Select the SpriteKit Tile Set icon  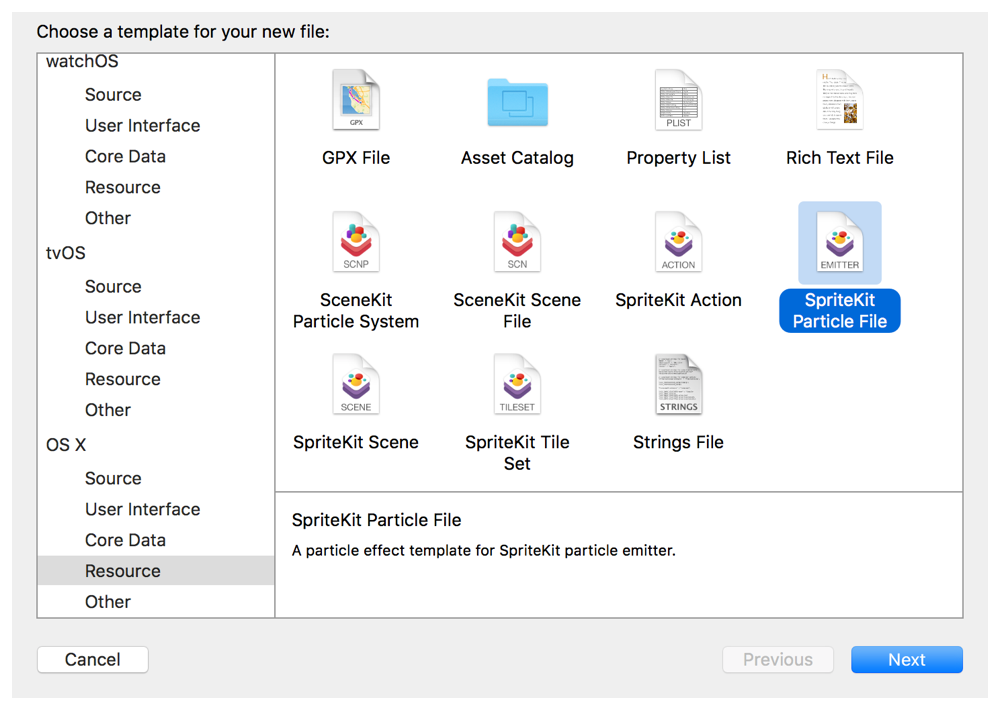point(517,385)
